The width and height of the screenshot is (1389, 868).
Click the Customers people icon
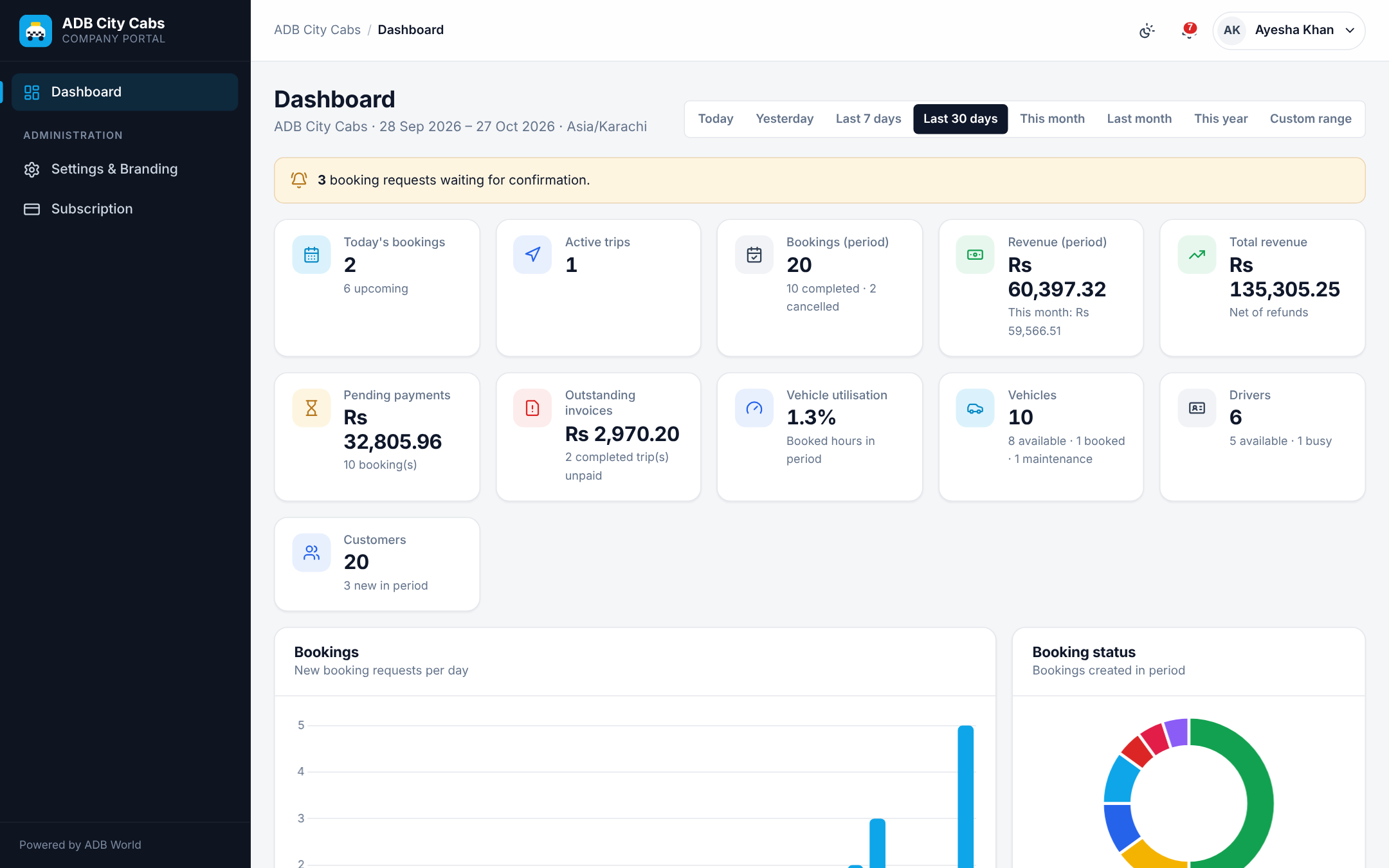coord(311,552)
